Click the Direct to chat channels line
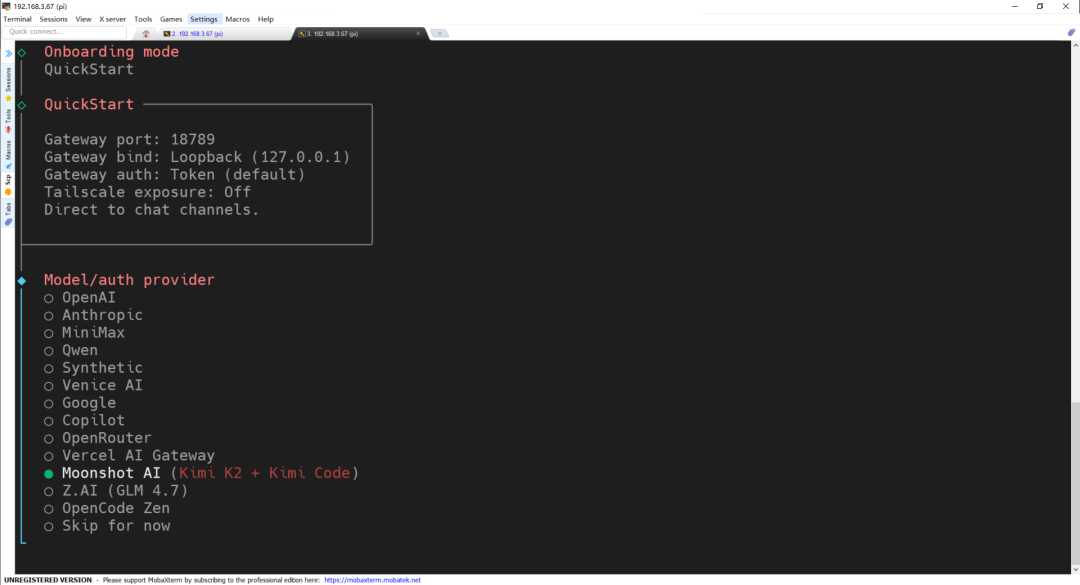1080x585 pixels. (152, 209)
